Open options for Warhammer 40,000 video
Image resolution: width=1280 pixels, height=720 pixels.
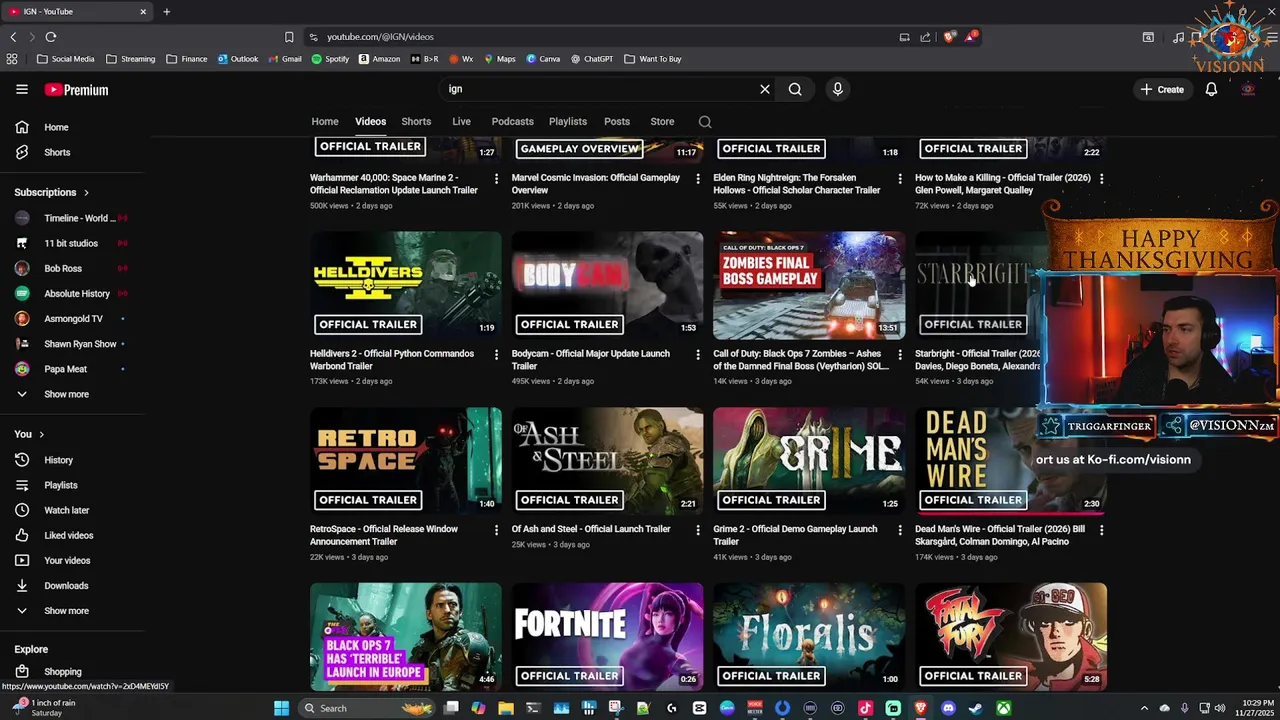496,178
